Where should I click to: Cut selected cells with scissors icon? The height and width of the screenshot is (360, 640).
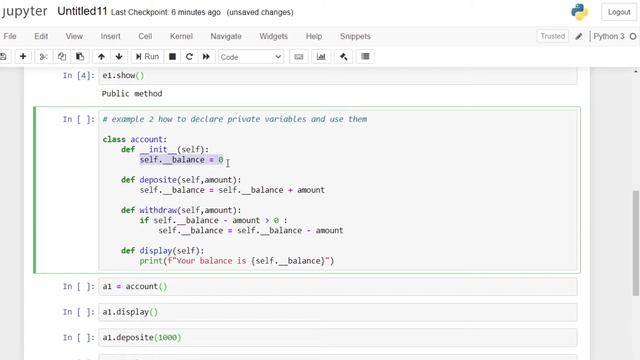click(x=43, y=57)
